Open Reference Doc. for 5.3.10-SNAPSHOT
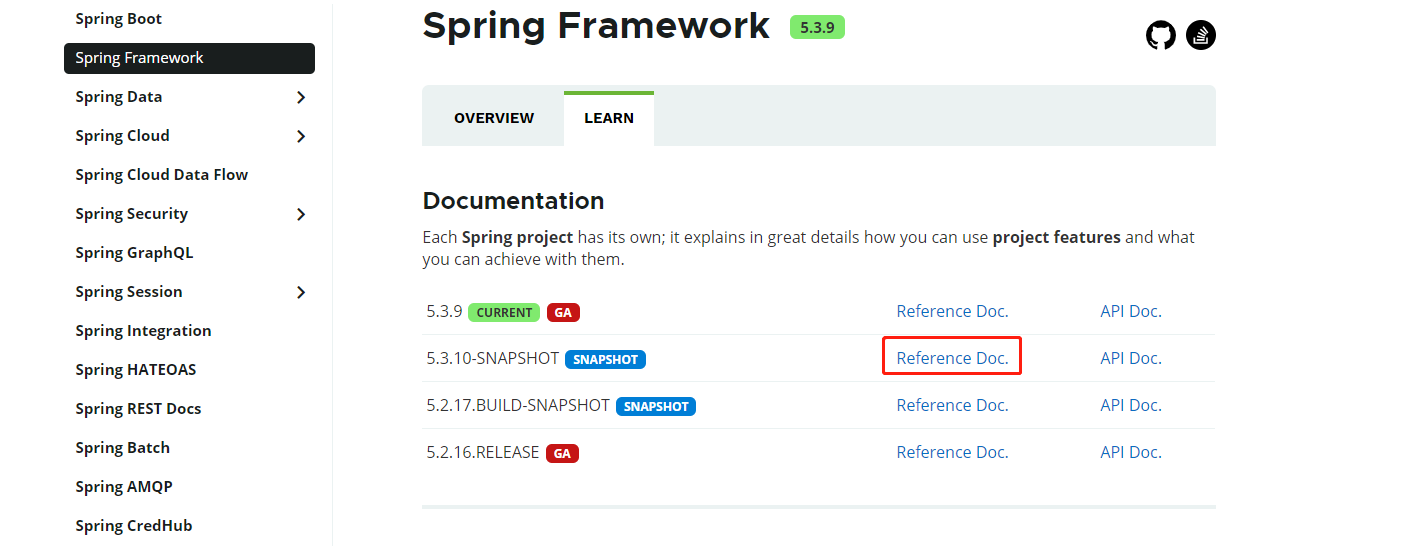This screenshot has width=1420, height=546. tap(952, 358)
